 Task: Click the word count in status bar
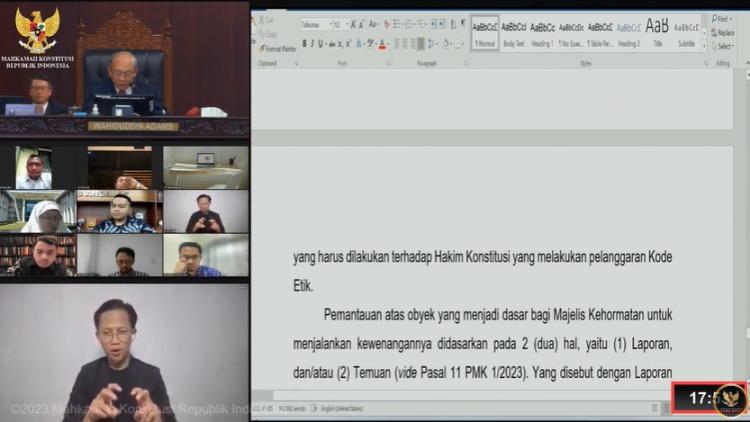[292, 408]
